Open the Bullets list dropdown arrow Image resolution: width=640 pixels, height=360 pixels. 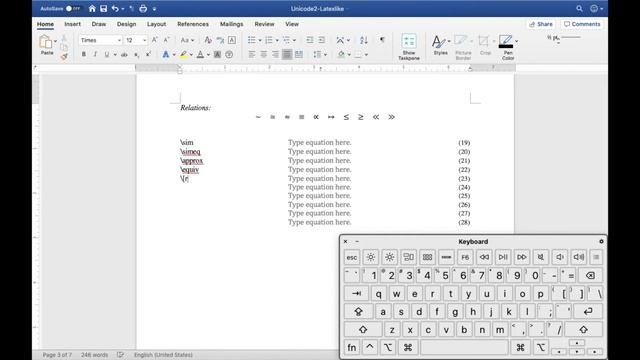pos(260,40)
